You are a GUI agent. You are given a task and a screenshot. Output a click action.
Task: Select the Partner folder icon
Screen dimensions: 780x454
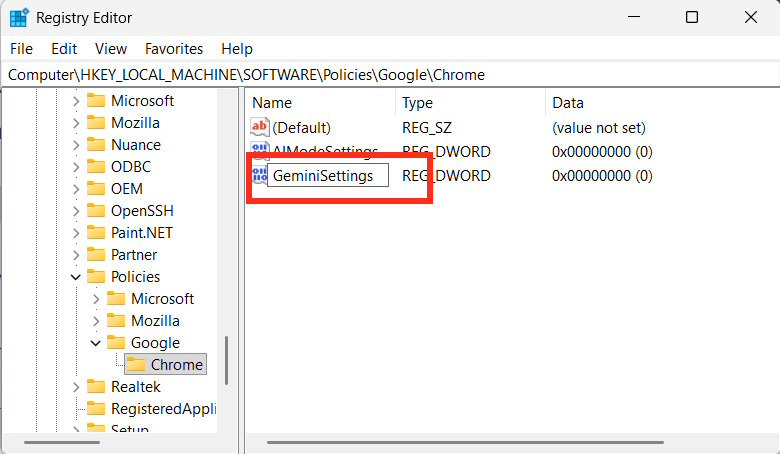(x=96, y=254)
